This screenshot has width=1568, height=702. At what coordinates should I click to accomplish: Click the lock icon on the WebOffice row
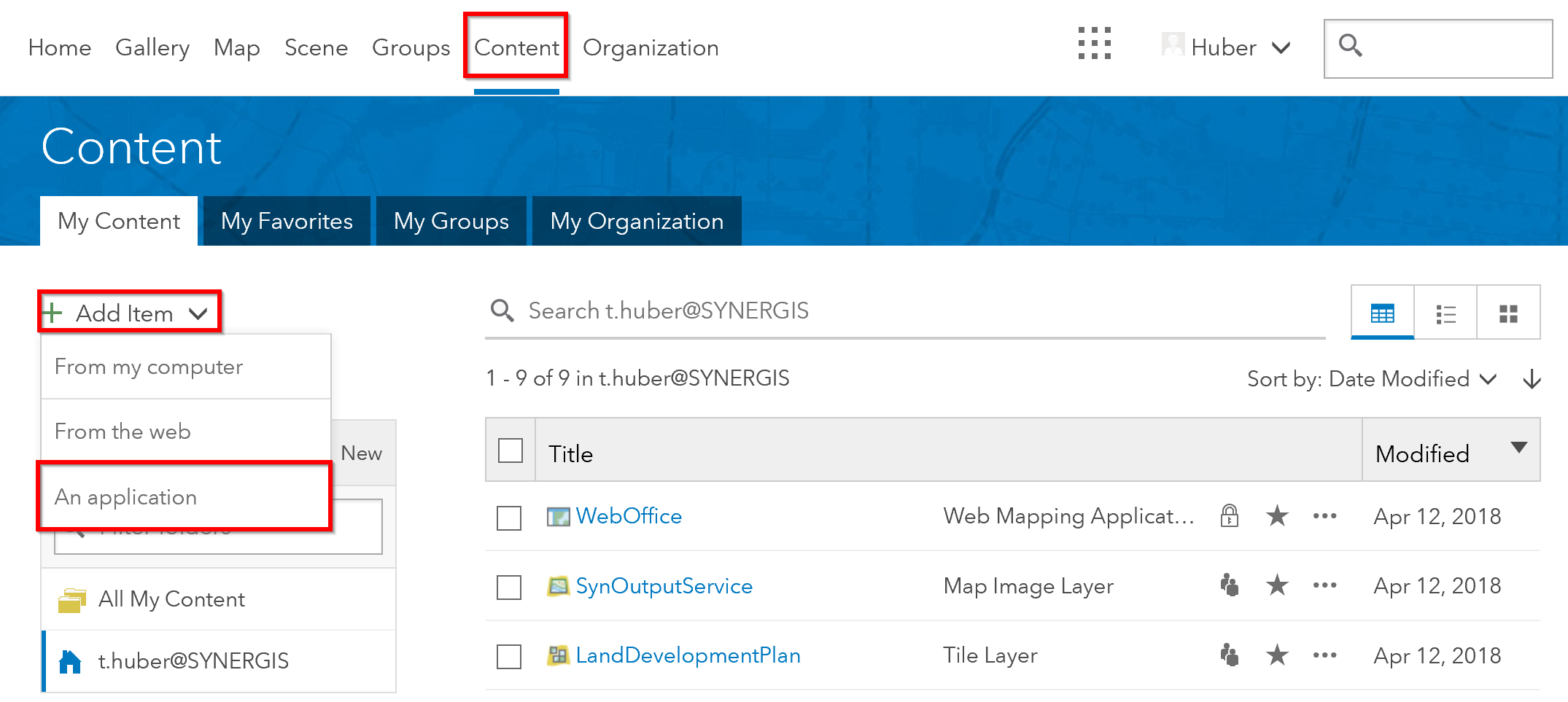click(1229, 516)
